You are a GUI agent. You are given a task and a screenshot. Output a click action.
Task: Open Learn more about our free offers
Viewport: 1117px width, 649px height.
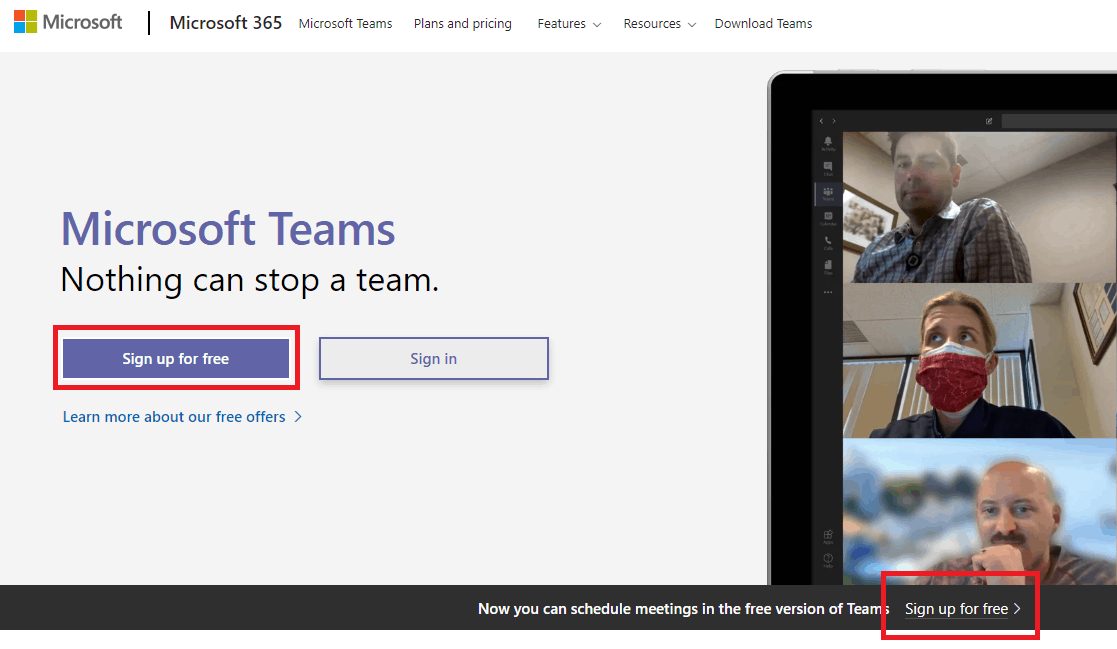[x=182, y=417]
